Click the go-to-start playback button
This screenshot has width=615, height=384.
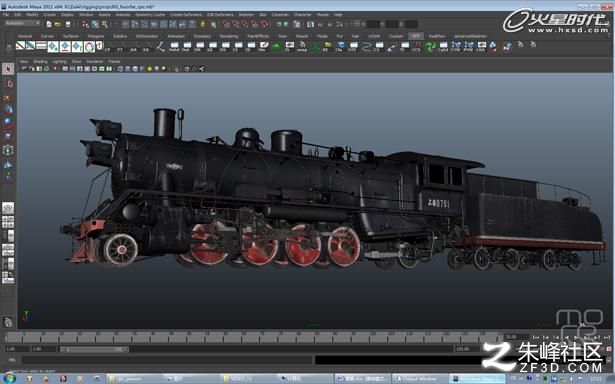(x=535, y=337)
